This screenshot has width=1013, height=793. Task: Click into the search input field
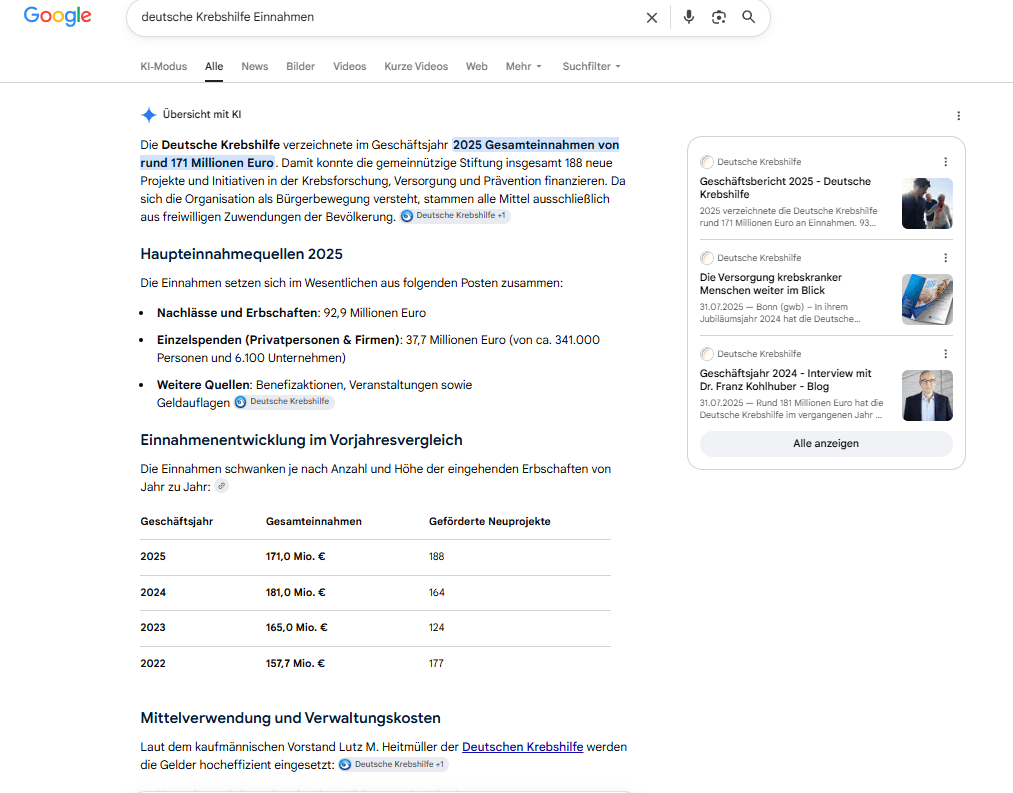(388, 17)
